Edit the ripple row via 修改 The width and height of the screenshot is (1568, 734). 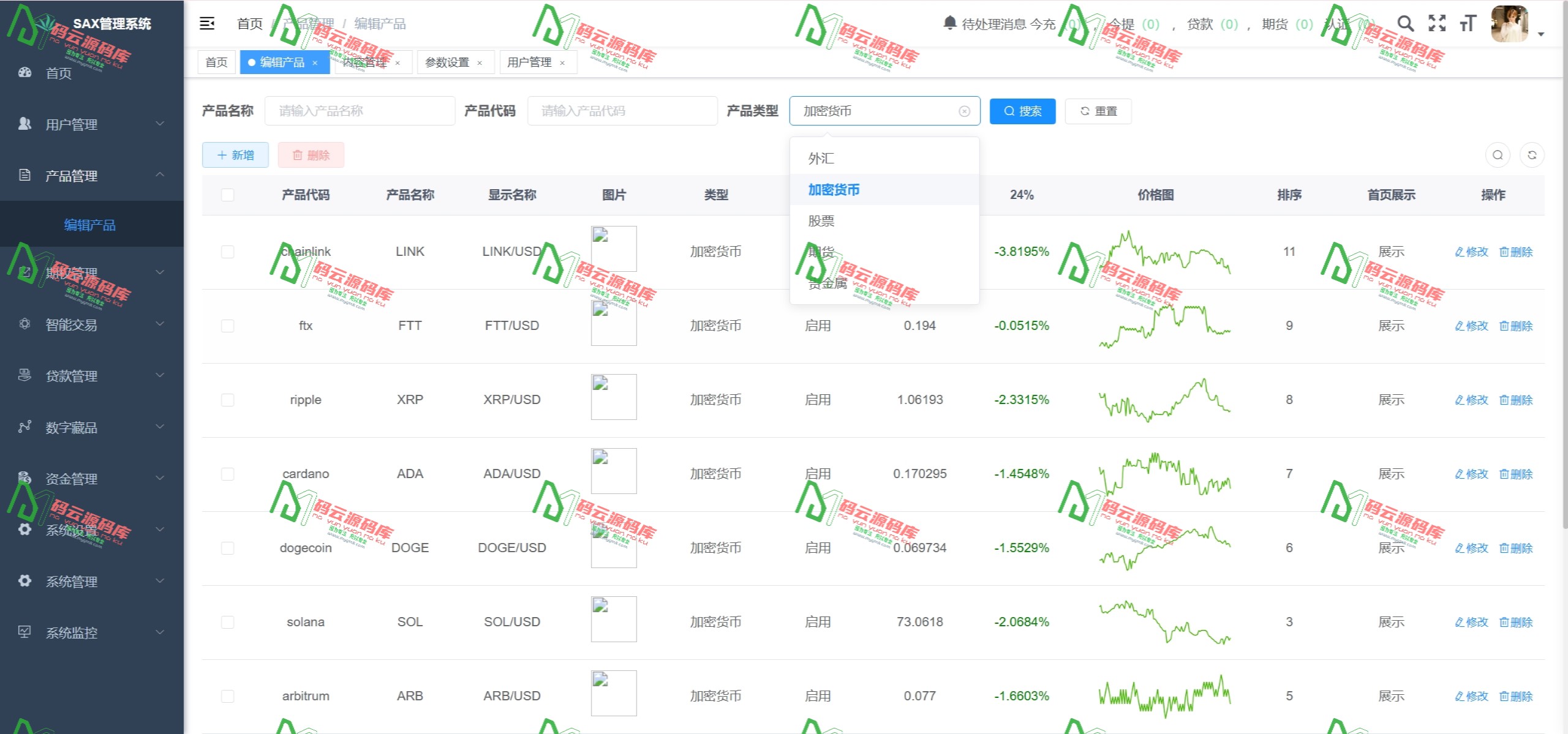[1471, 400]
